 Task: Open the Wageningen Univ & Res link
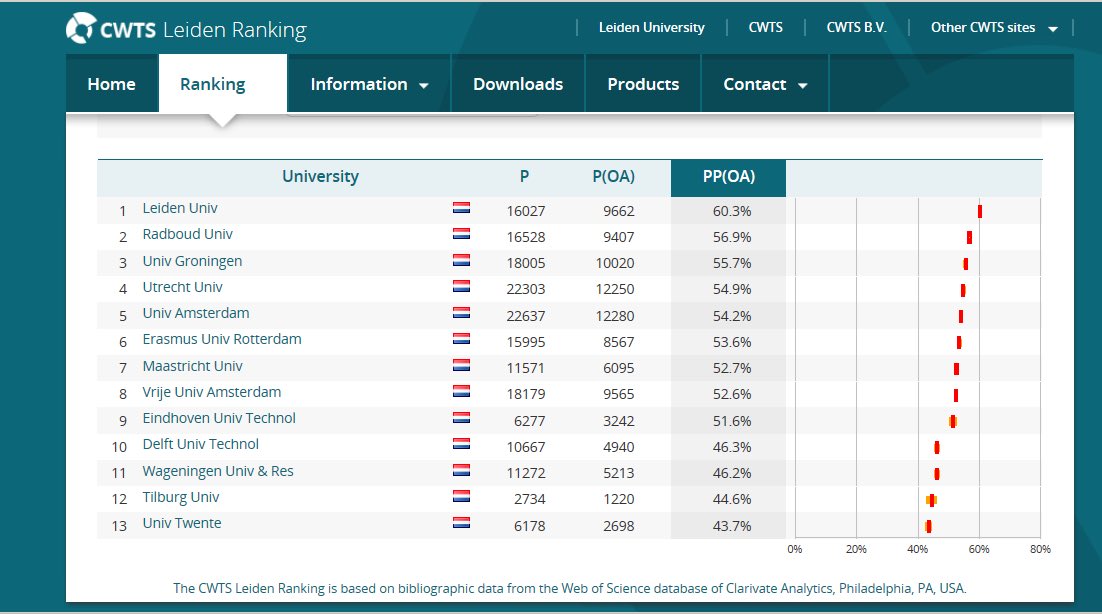218,471
